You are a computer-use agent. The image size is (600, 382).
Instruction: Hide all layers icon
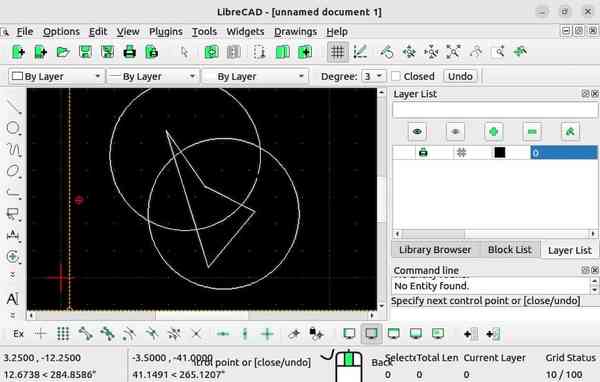pyautogui.click(x=455, y=132)
